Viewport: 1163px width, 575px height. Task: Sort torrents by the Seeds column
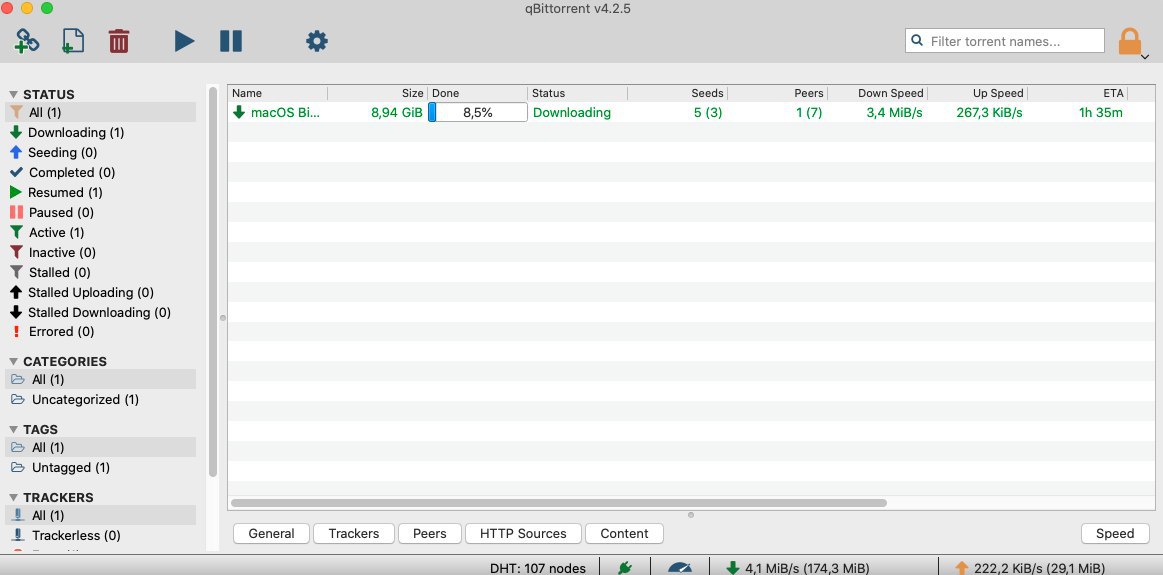[678, 93]
